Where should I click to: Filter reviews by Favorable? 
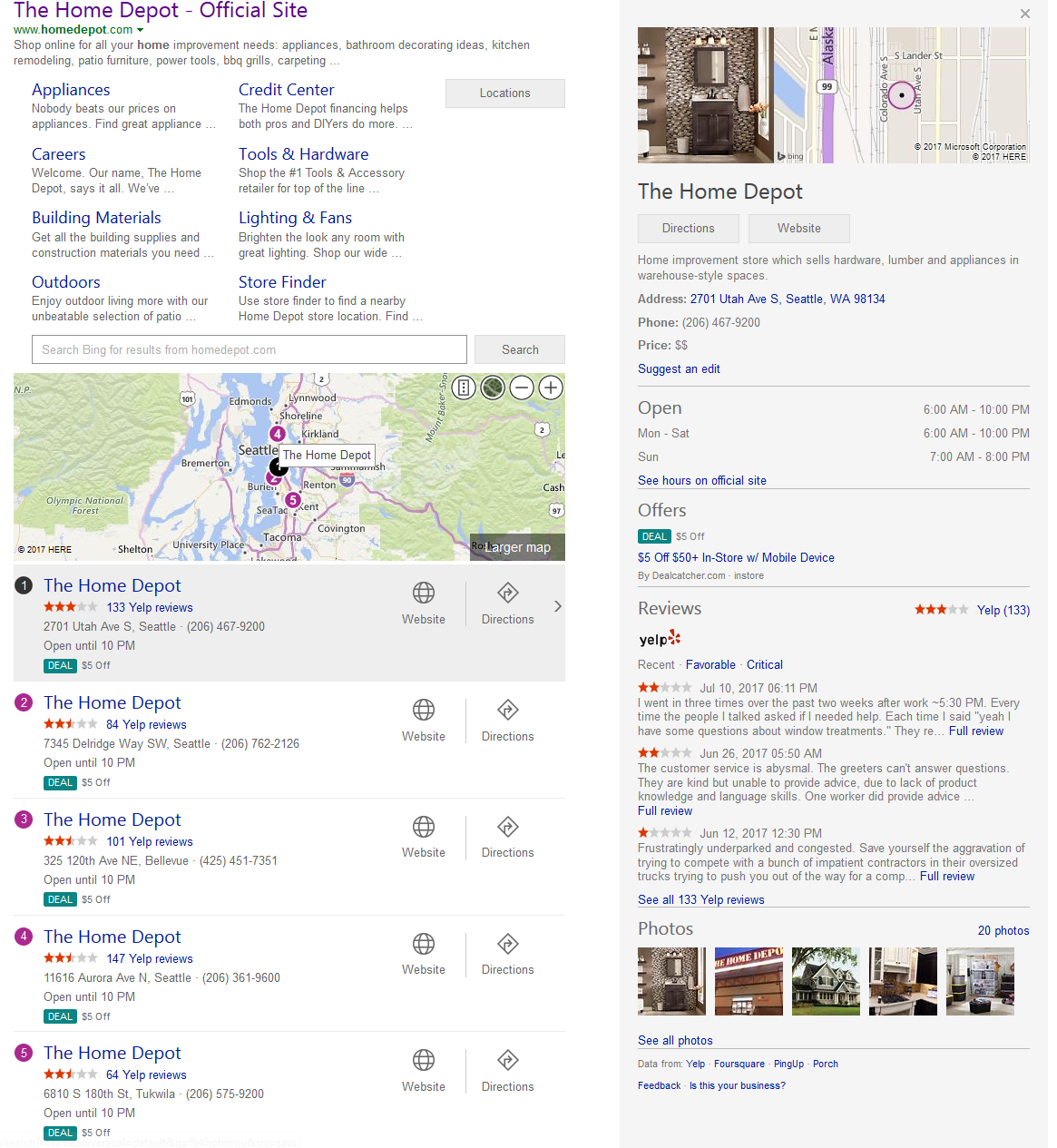(710, 664)
